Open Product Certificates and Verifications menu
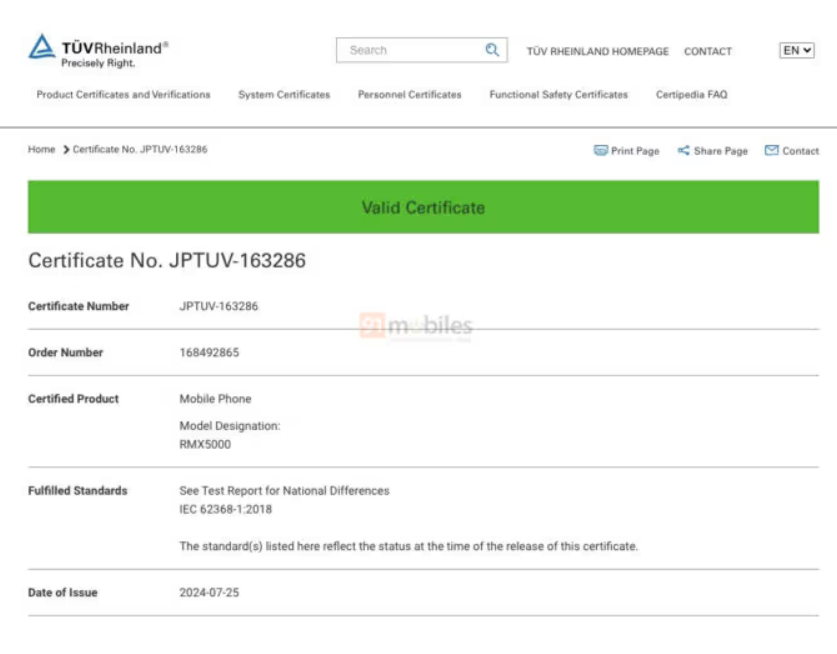This screenshot has height=654, width=837. (123, 95)
